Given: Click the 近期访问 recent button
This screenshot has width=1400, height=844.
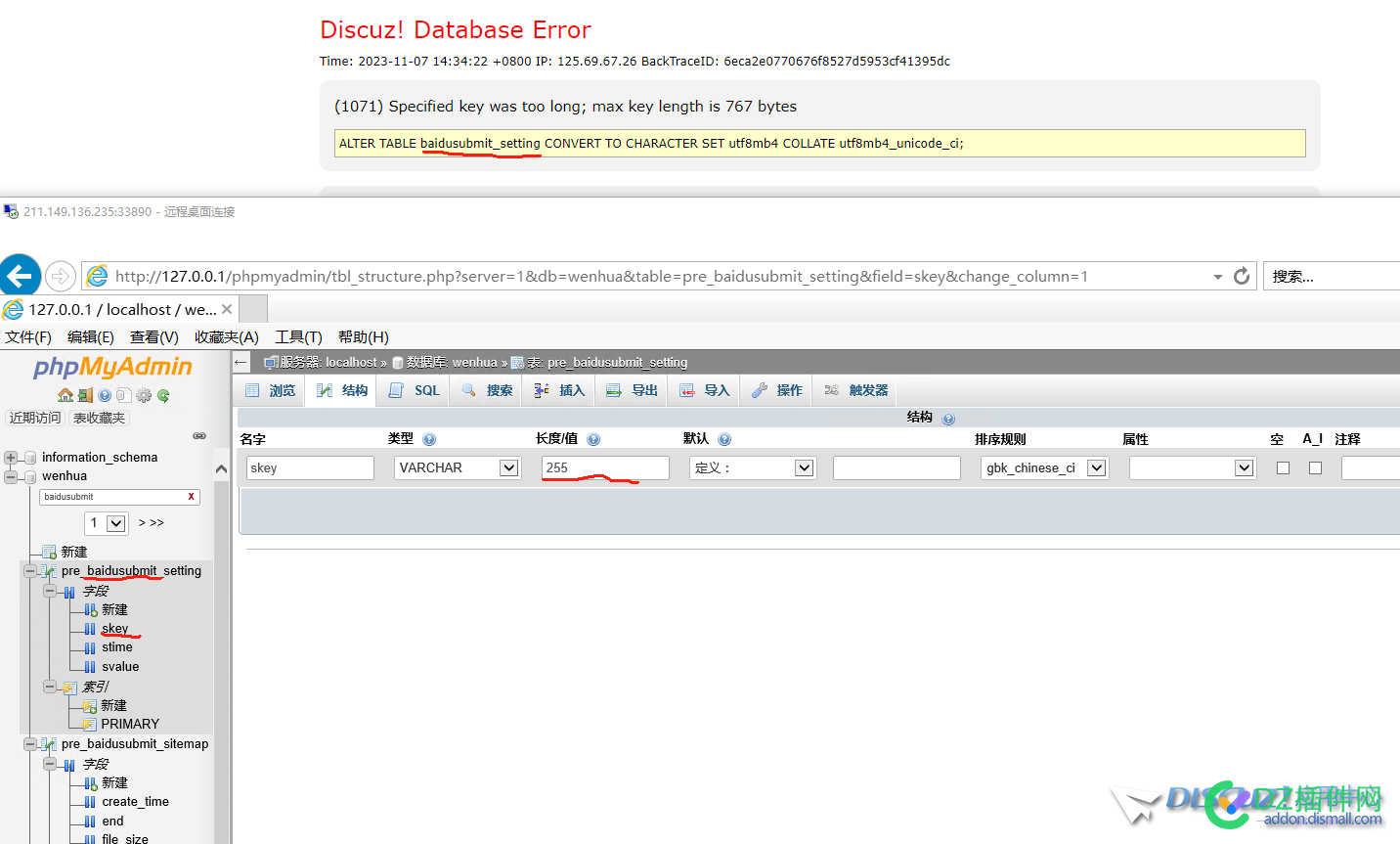Looking at the screenshot, I should 35,418.
